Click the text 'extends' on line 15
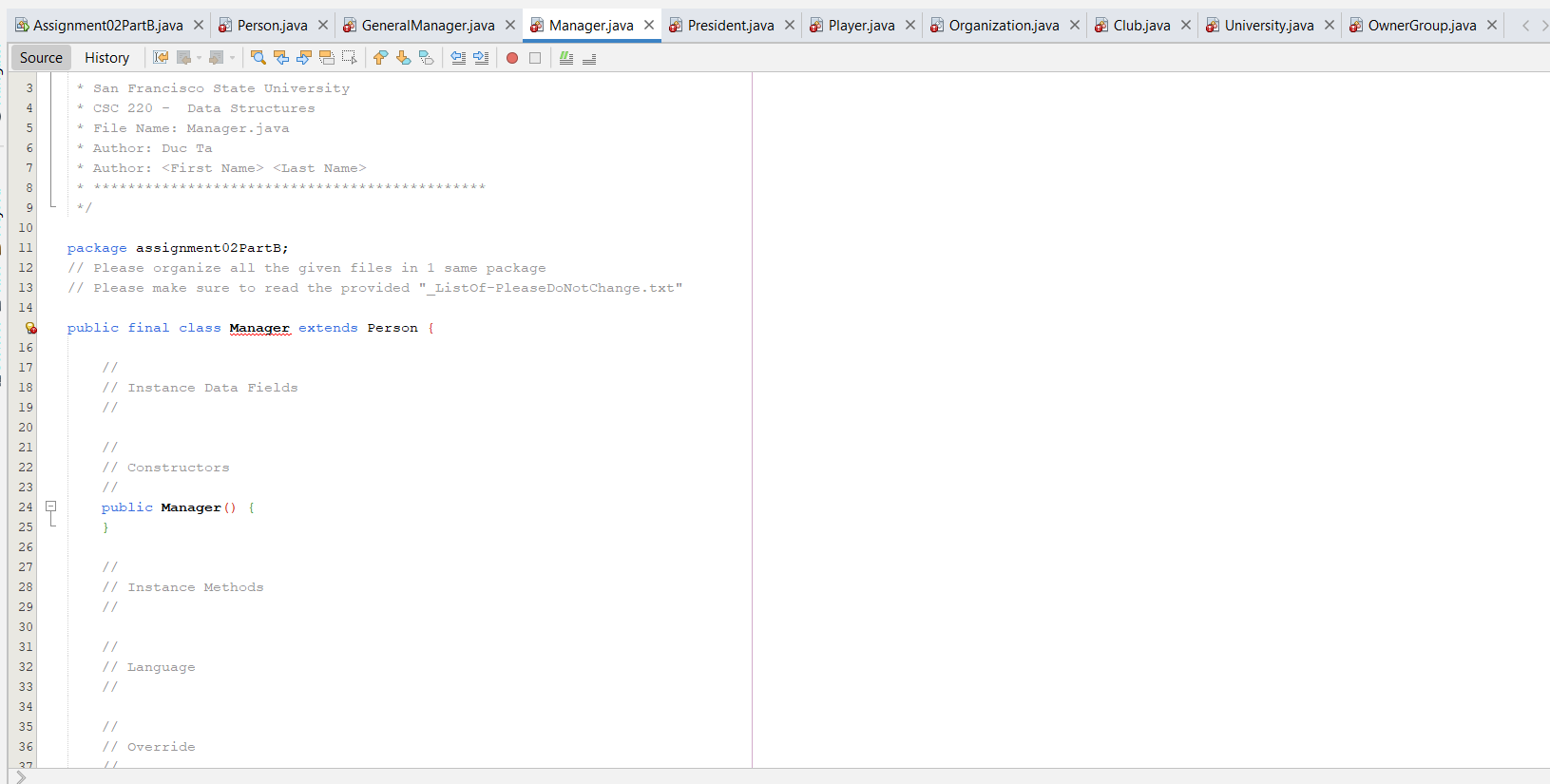 (x=328, y=328)
